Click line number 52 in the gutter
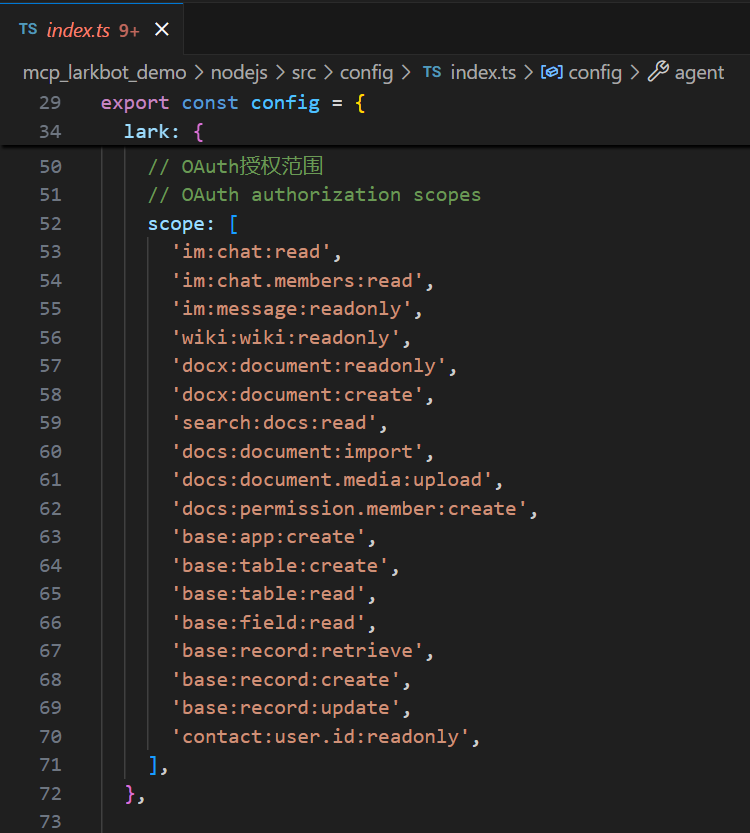The width and height of the screenshot is (750, 833). click(x=50, y=223)
